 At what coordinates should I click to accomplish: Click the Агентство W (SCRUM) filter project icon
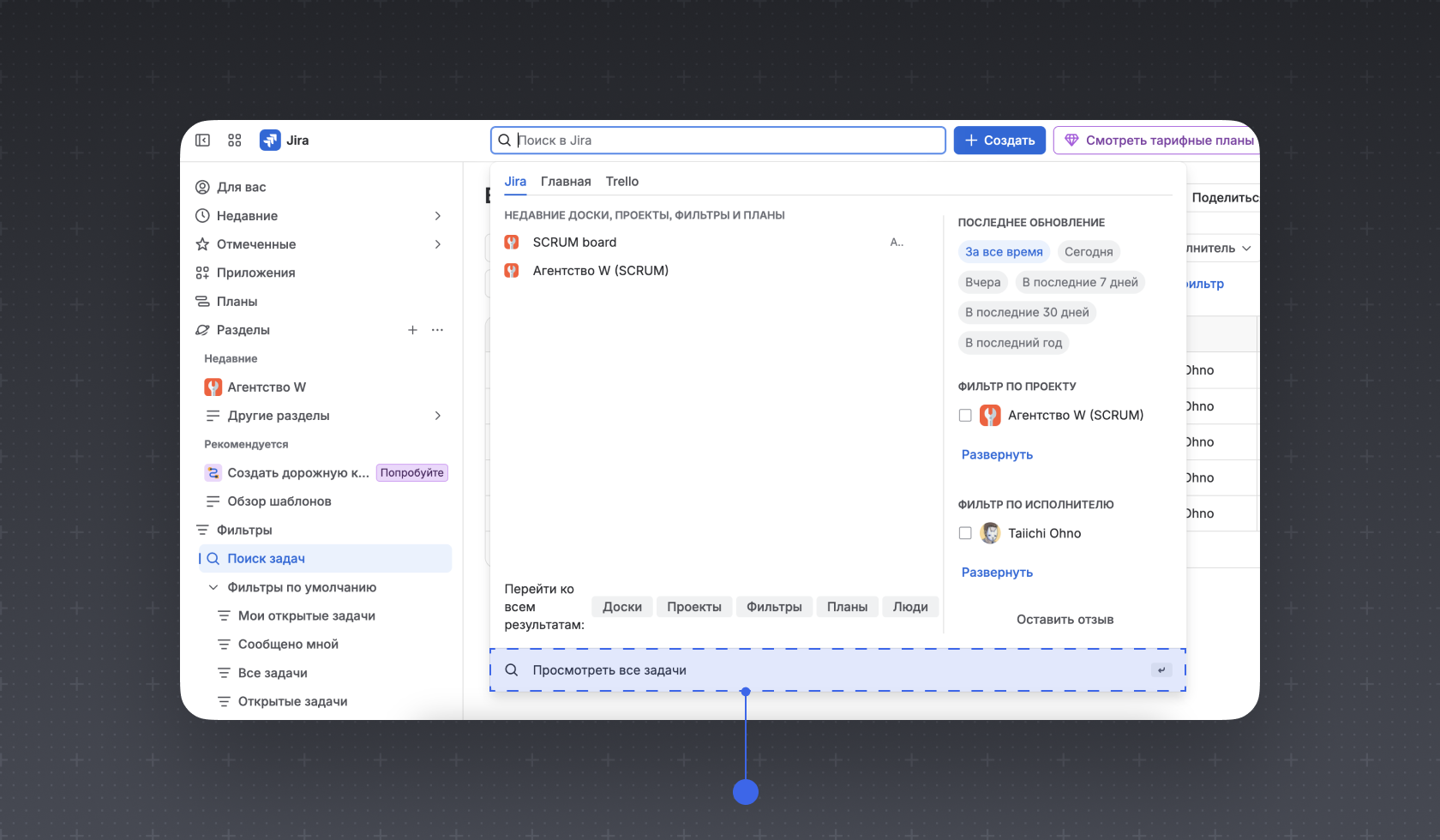990,416
